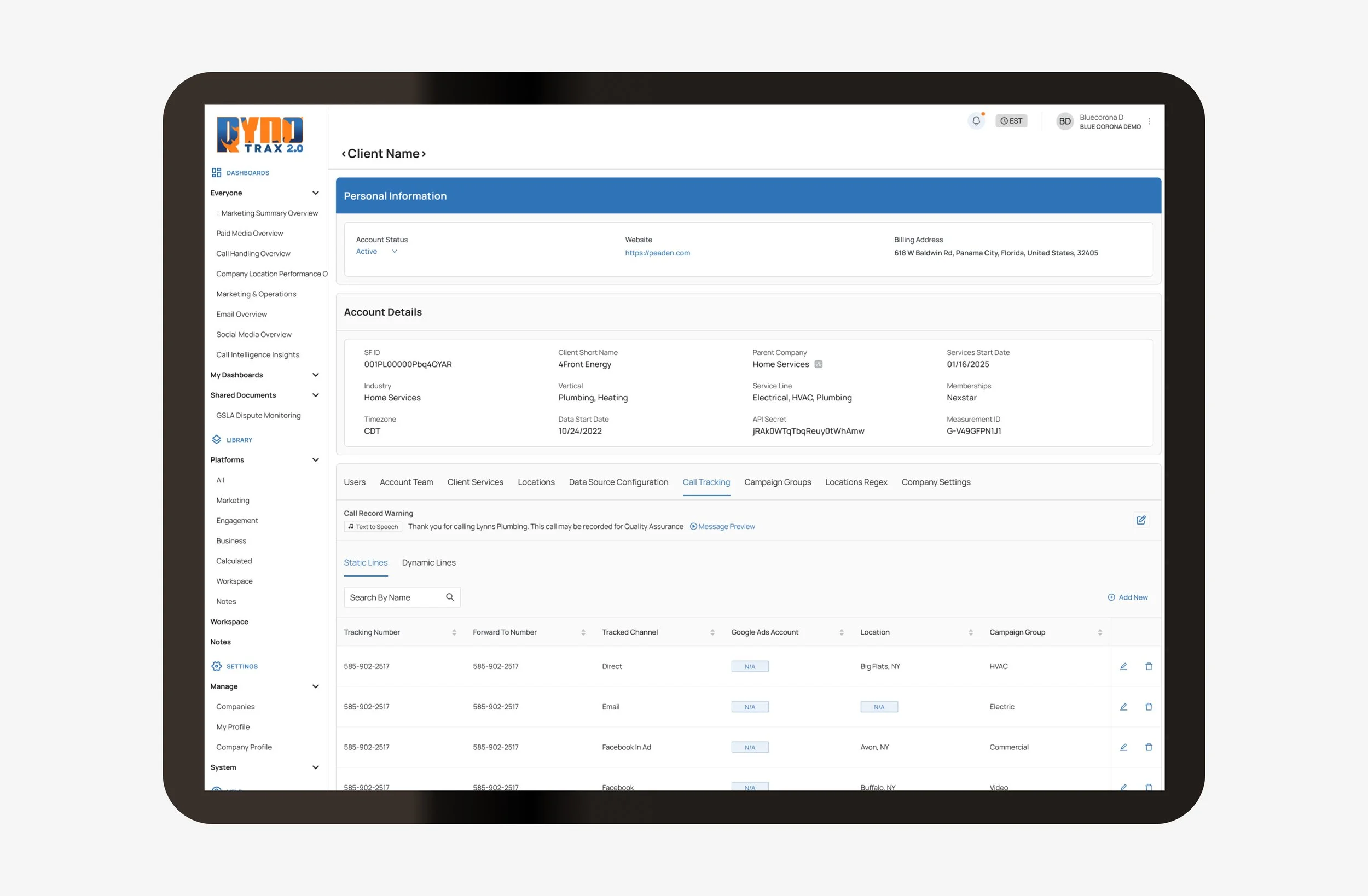Delete the Avon, NY tracking line

[1149, 747]
